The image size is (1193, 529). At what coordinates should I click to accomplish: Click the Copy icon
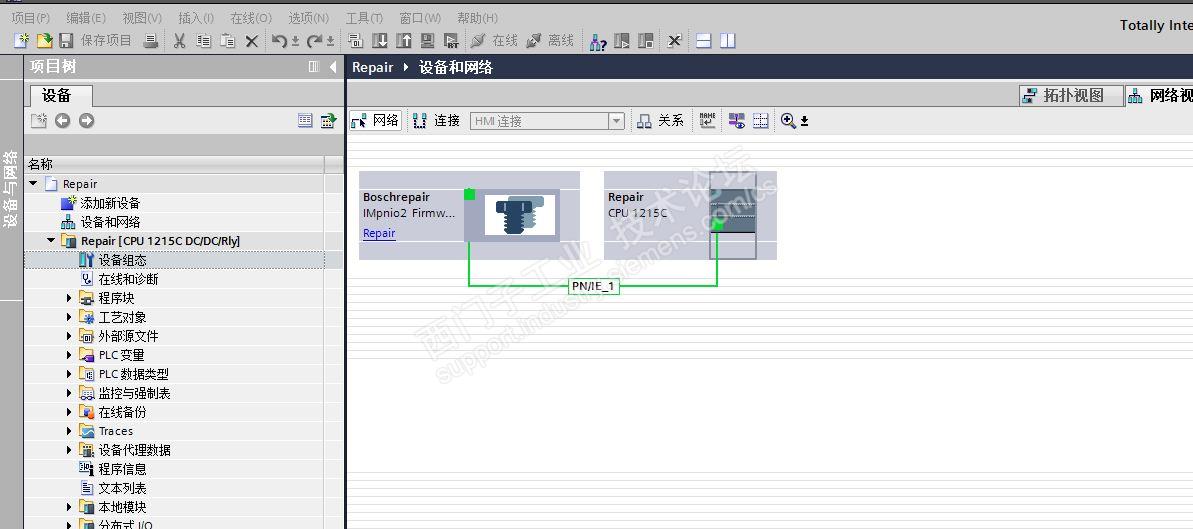click(203, 41)
